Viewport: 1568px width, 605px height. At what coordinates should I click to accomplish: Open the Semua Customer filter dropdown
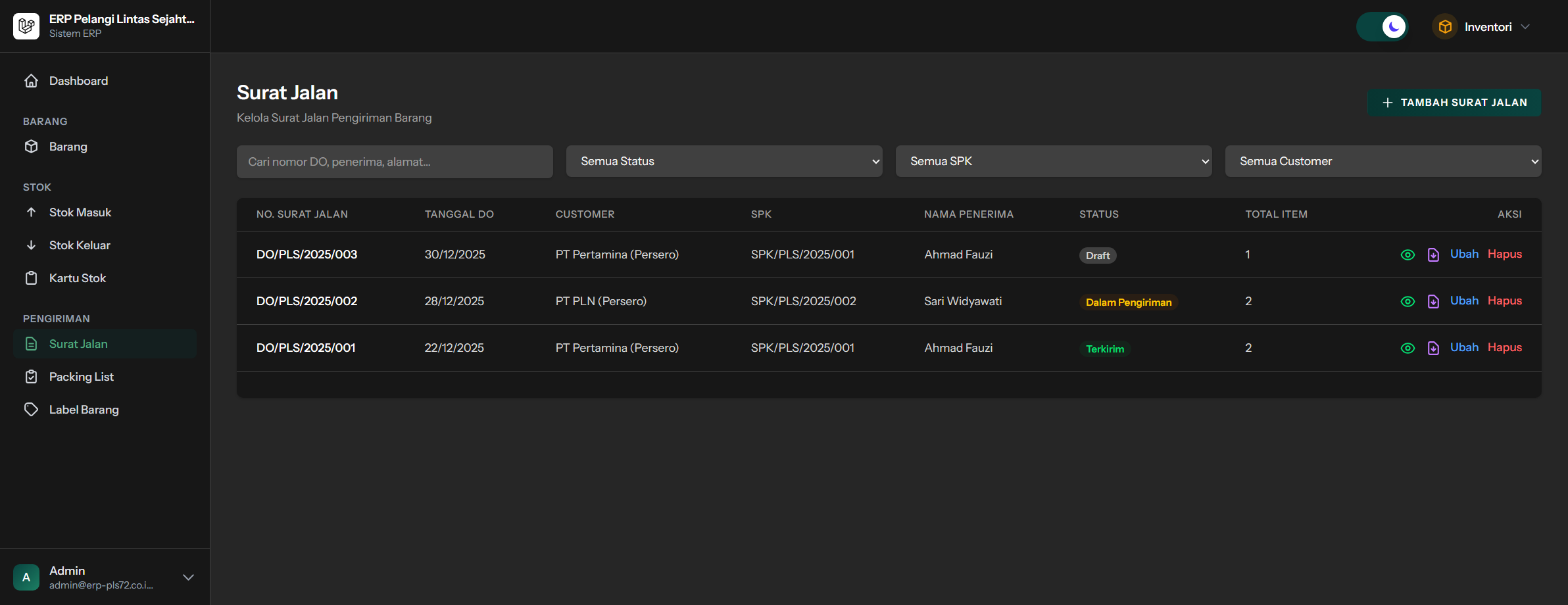click(1383, 161)
